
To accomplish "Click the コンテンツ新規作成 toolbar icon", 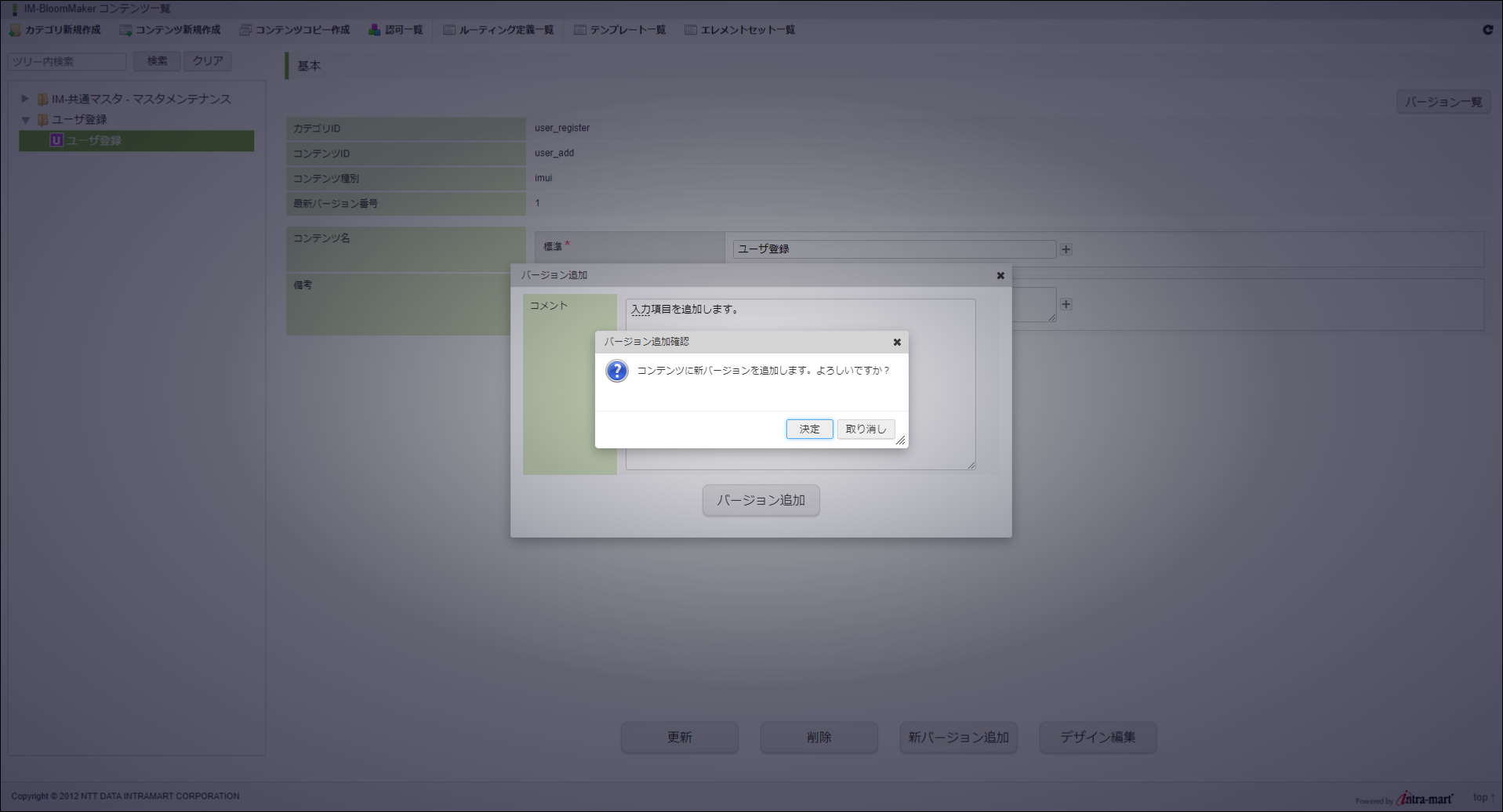I will click(x=125, y=30).
